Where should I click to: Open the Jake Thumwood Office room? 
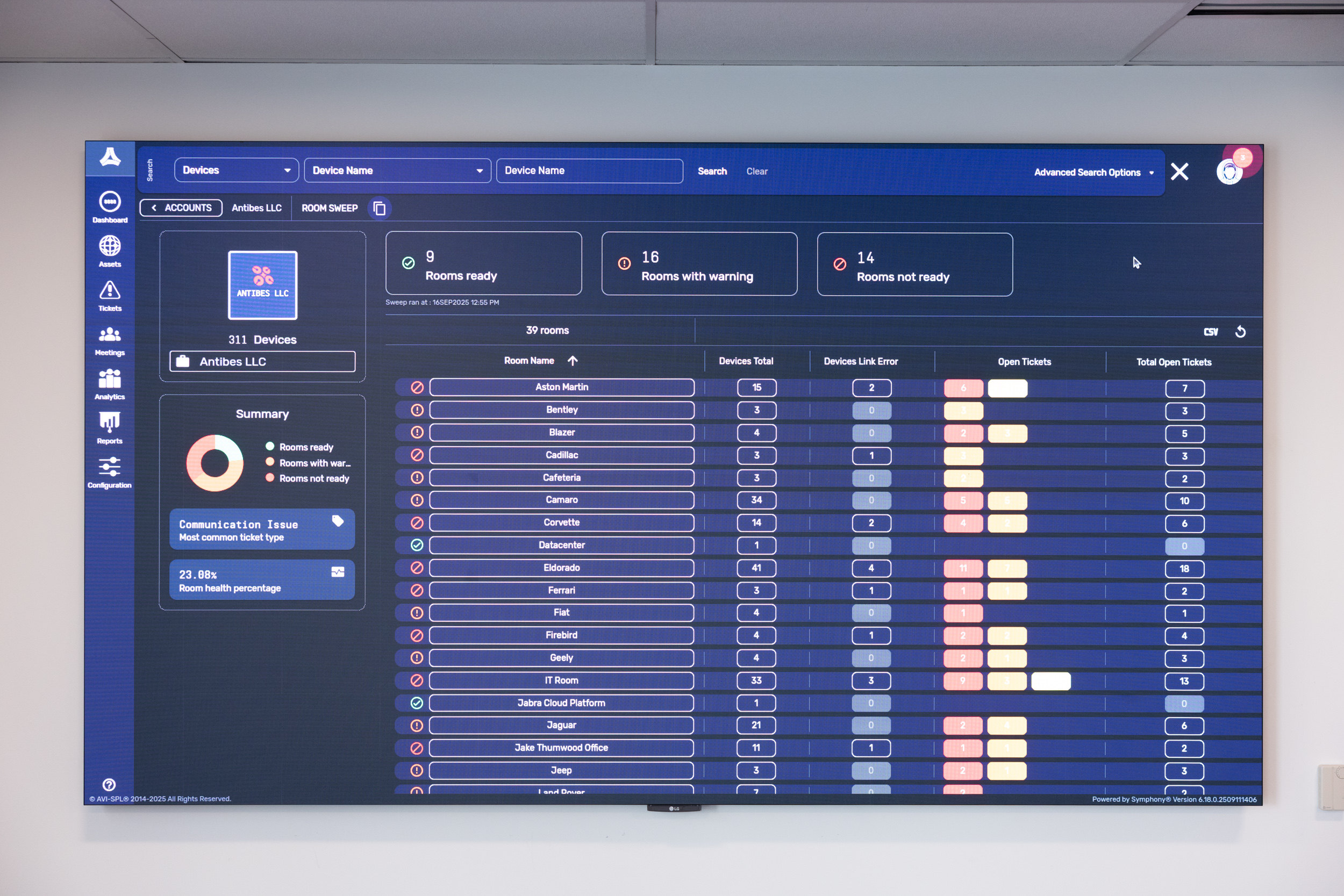tap(561, 748)
